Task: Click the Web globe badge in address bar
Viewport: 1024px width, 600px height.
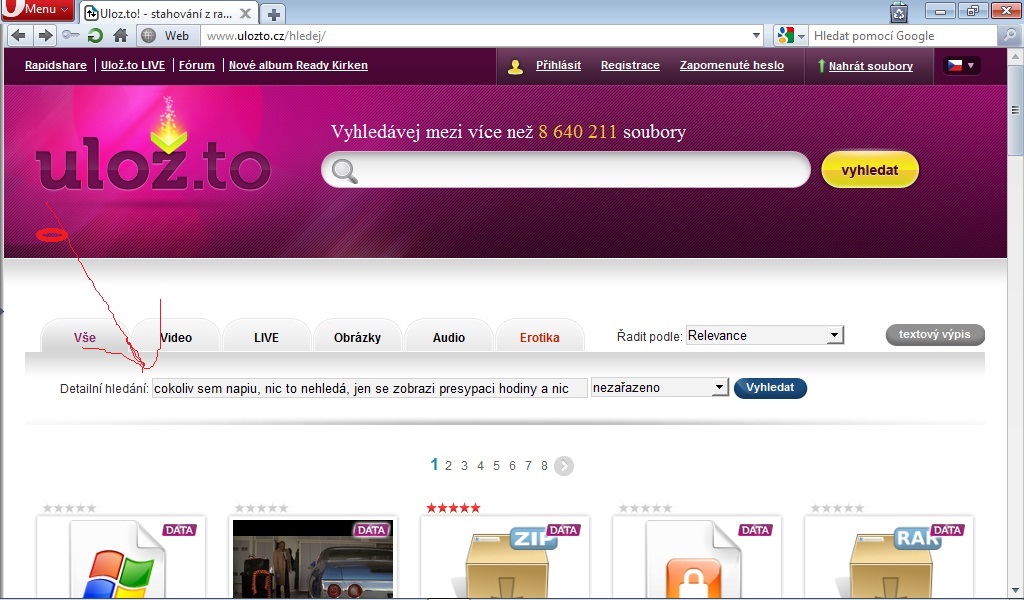Action: tap(167, 36)
